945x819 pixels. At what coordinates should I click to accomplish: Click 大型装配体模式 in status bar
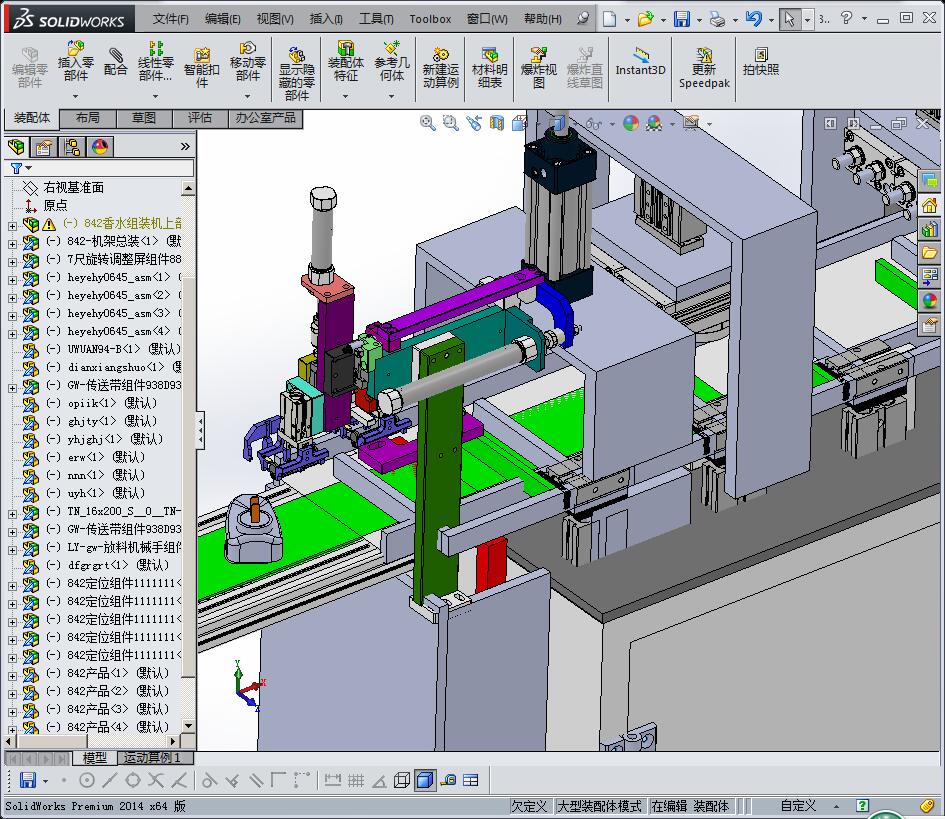point(598,806)
